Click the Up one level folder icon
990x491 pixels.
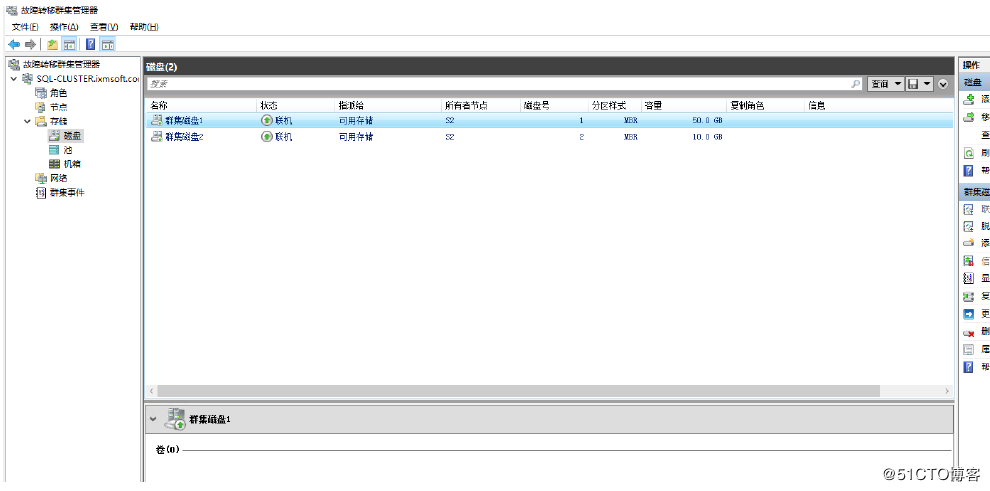pyautogui.click(x=53, y=45)
